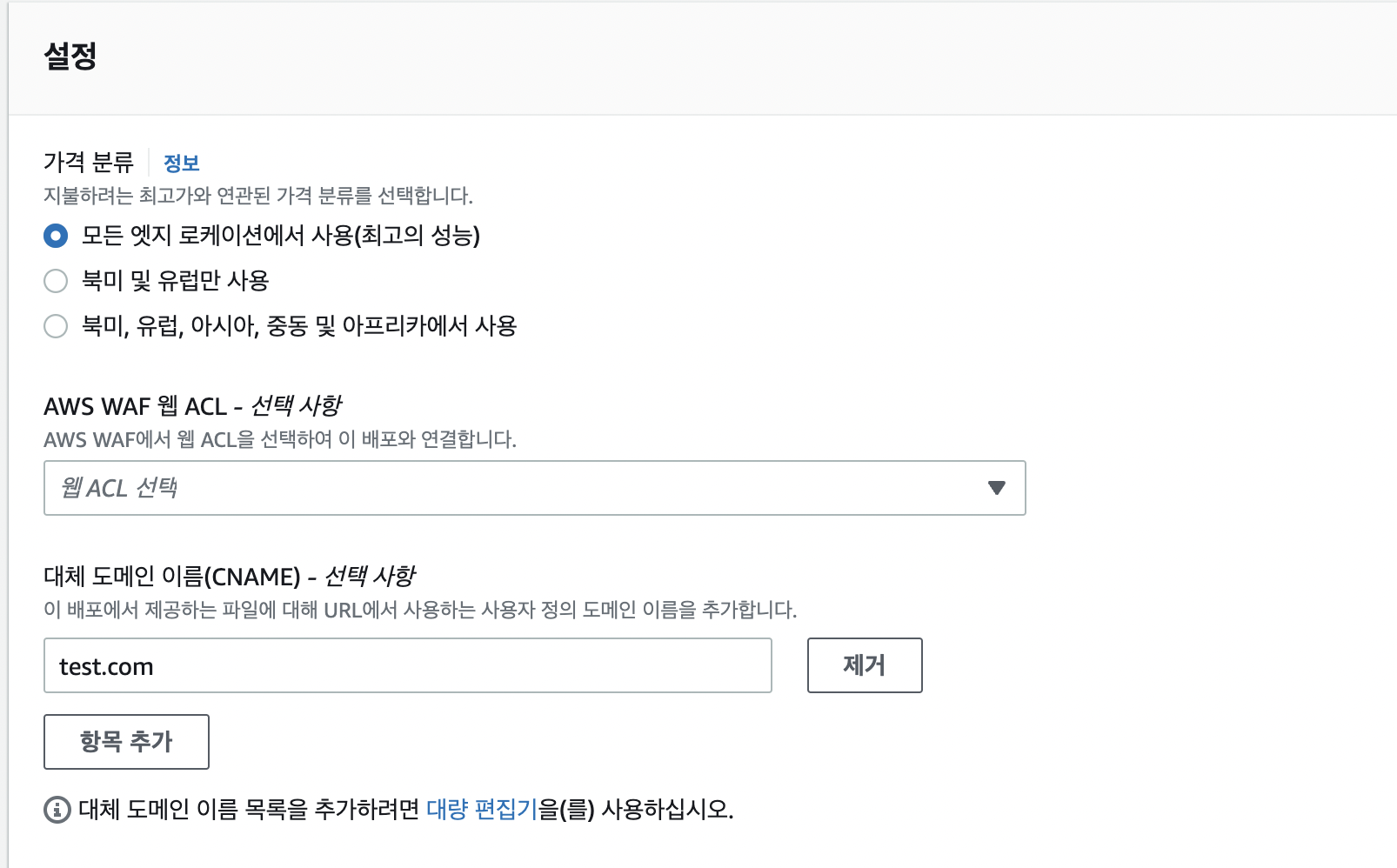Click the 설정 section heading
The image size is (1397, 868).
[70, 57]
